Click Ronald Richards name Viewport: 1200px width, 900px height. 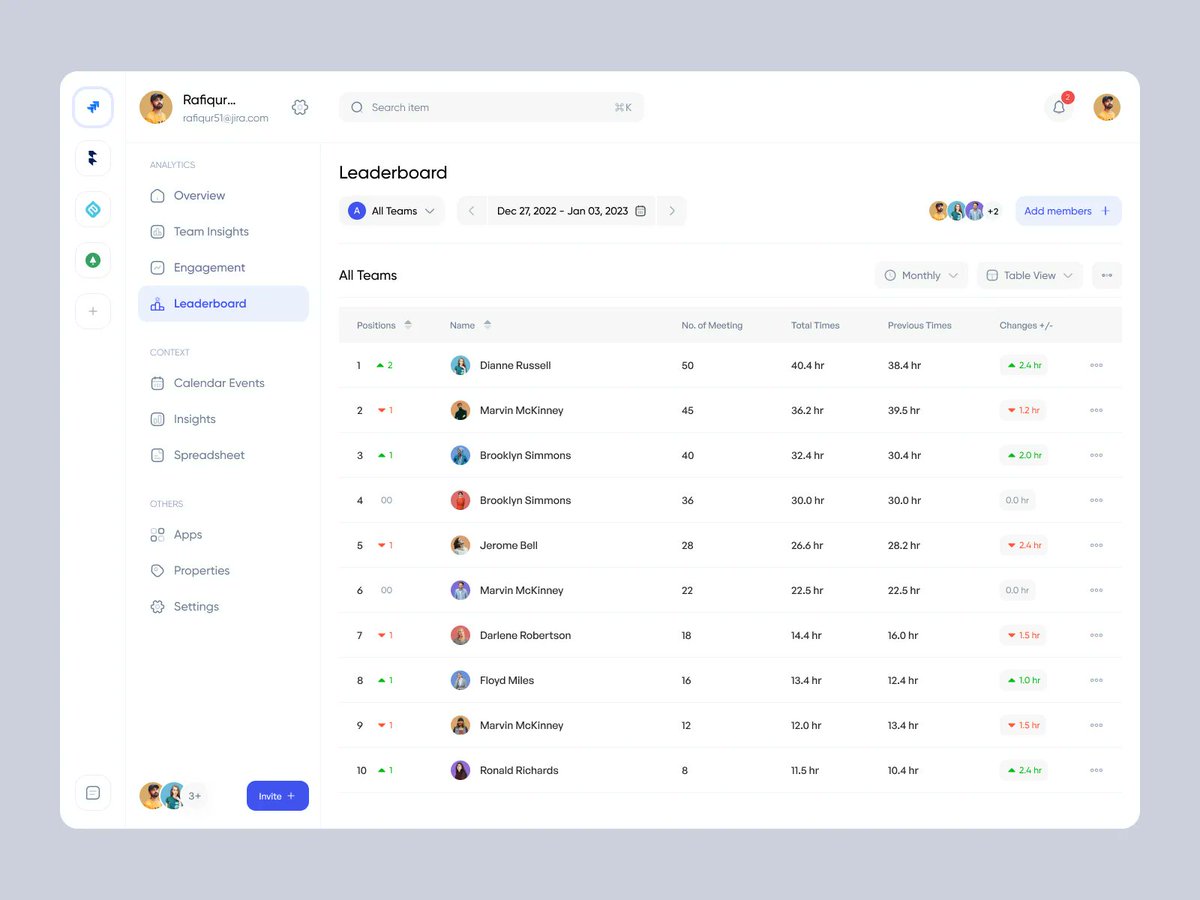tap(519, 770)
